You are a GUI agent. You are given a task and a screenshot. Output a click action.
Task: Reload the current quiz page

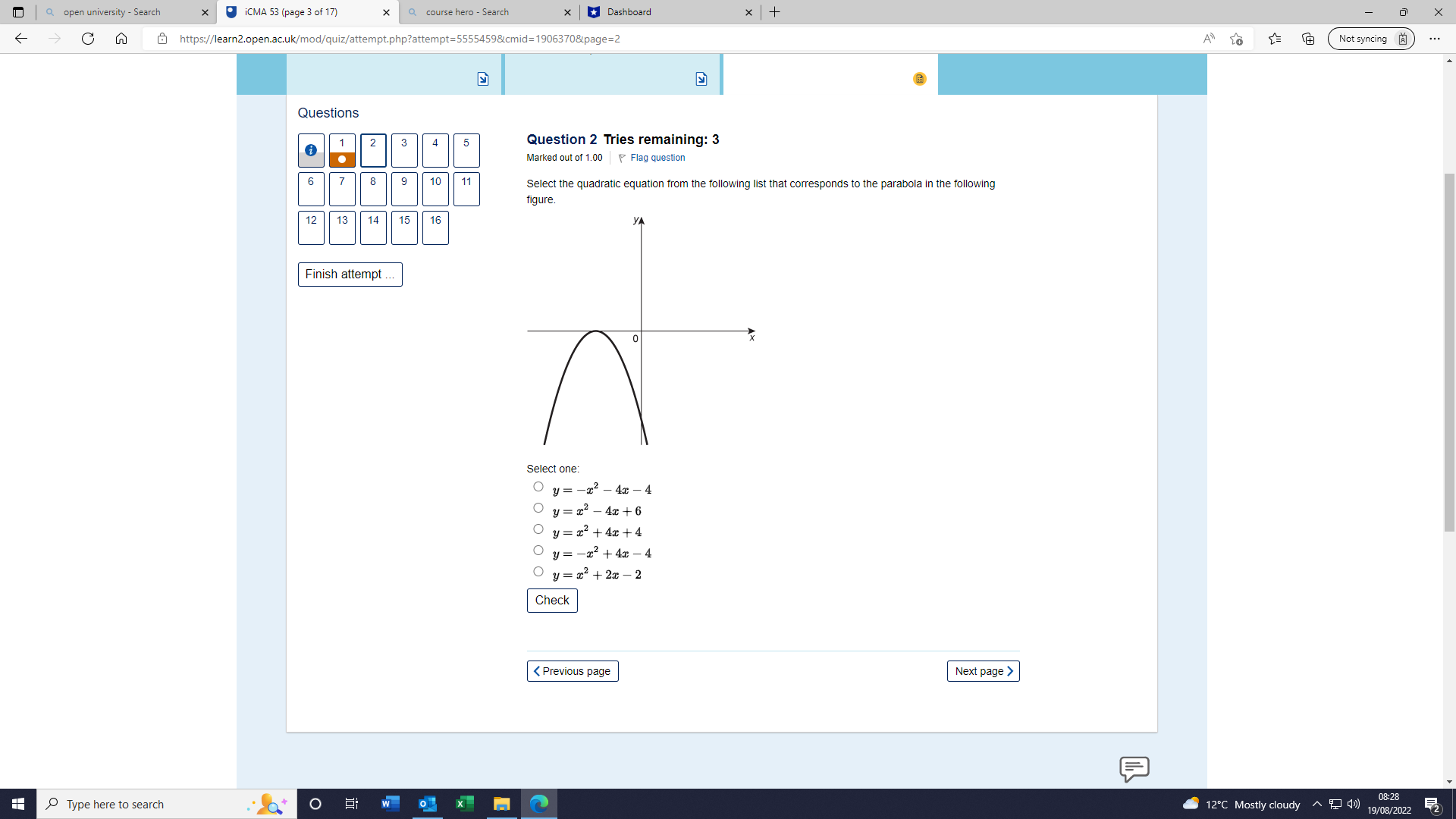tap(88, 39)
